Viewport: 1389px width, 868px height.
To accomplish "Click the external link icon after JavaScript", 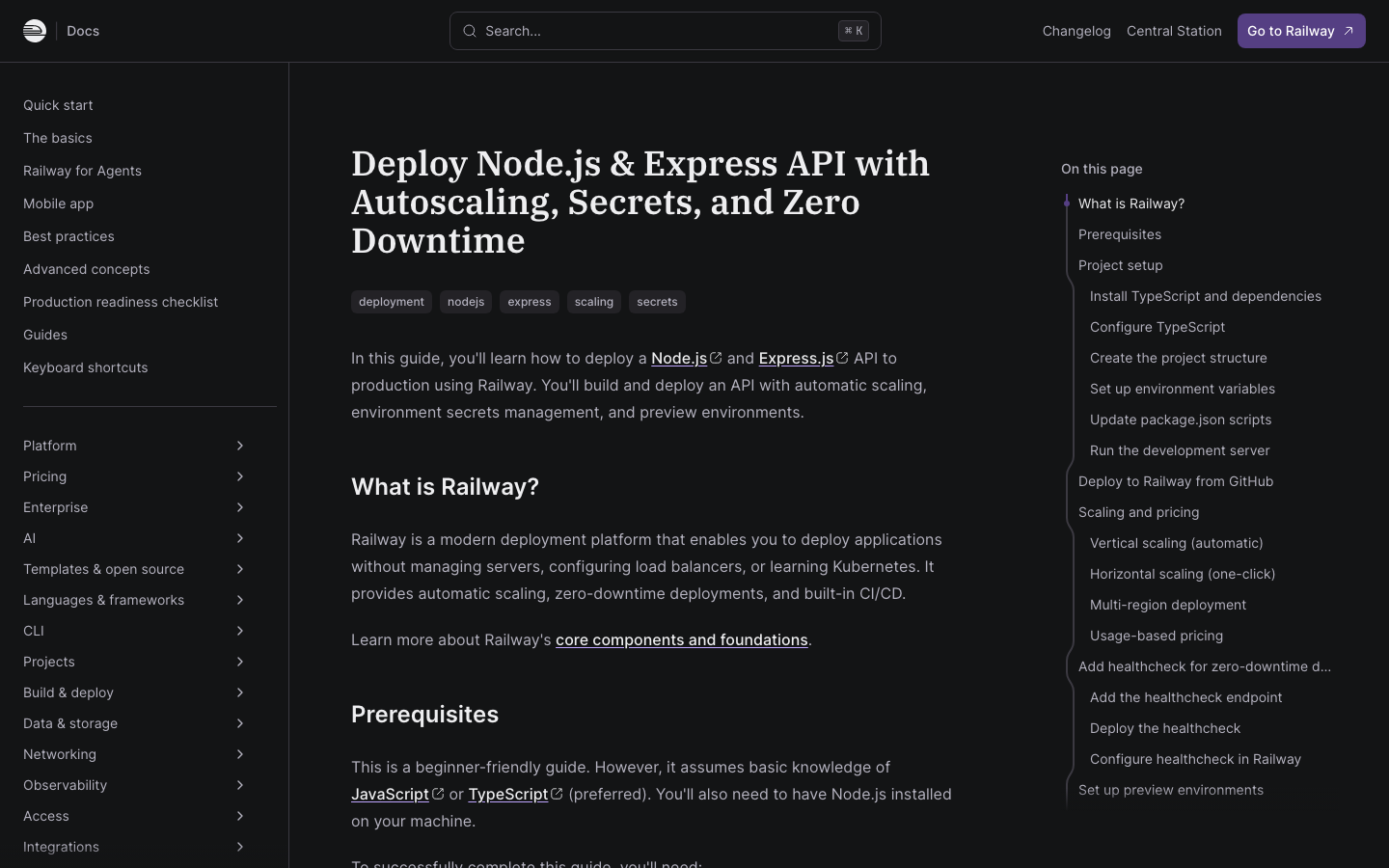I will 438,794.
